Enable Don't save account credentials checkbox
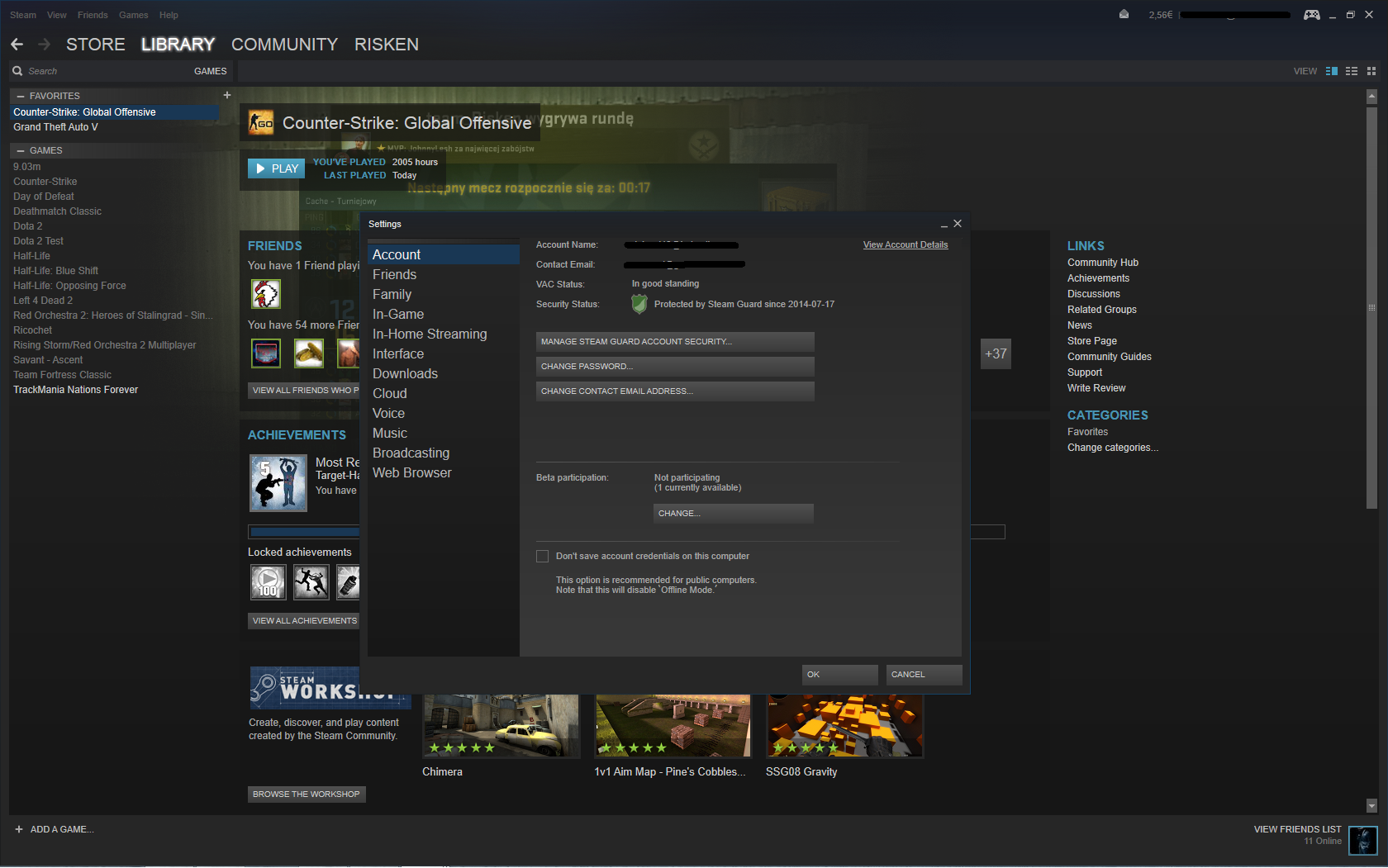1388x868 pixels. [x=543, y=557]
